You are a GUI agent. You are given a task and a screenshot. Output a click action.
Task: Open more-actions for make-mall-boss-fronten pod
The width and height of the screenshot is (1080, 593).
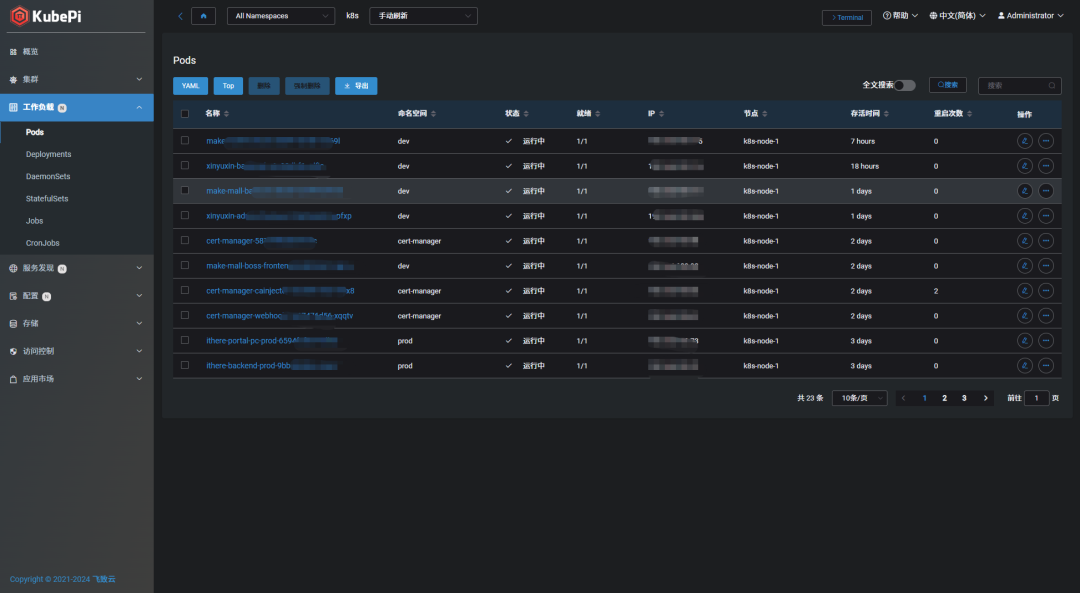coord(1046,266)
